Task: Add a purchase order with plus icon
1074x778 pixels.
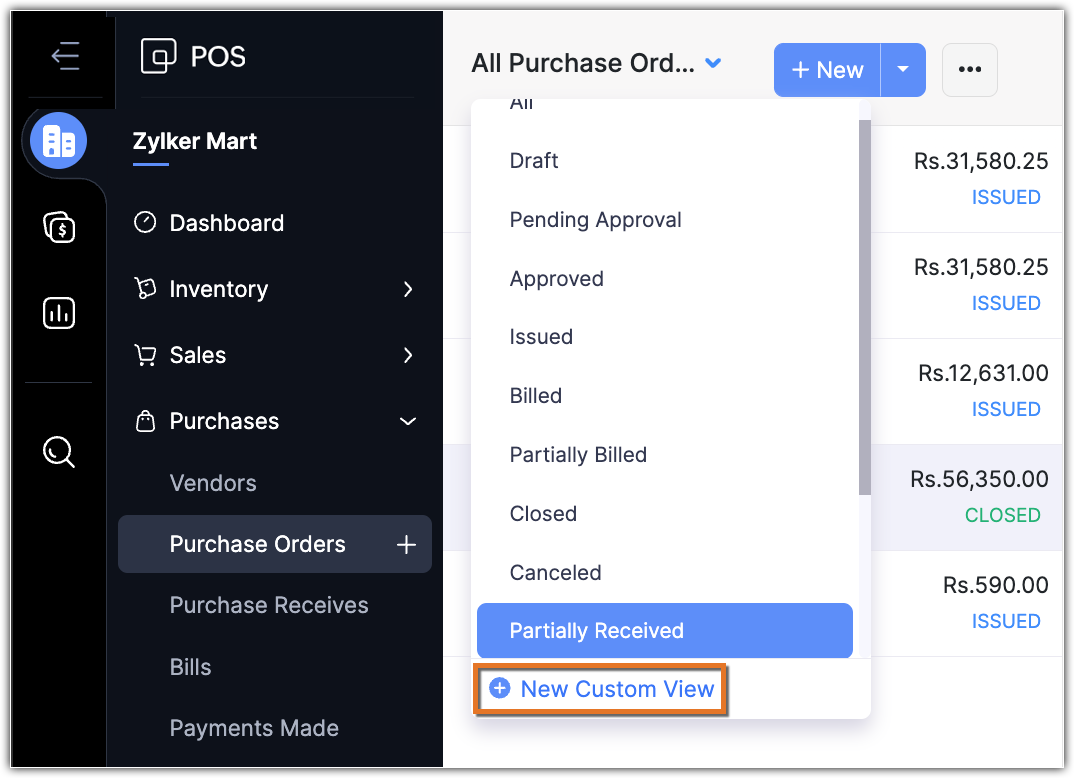Action: (406, 545)
